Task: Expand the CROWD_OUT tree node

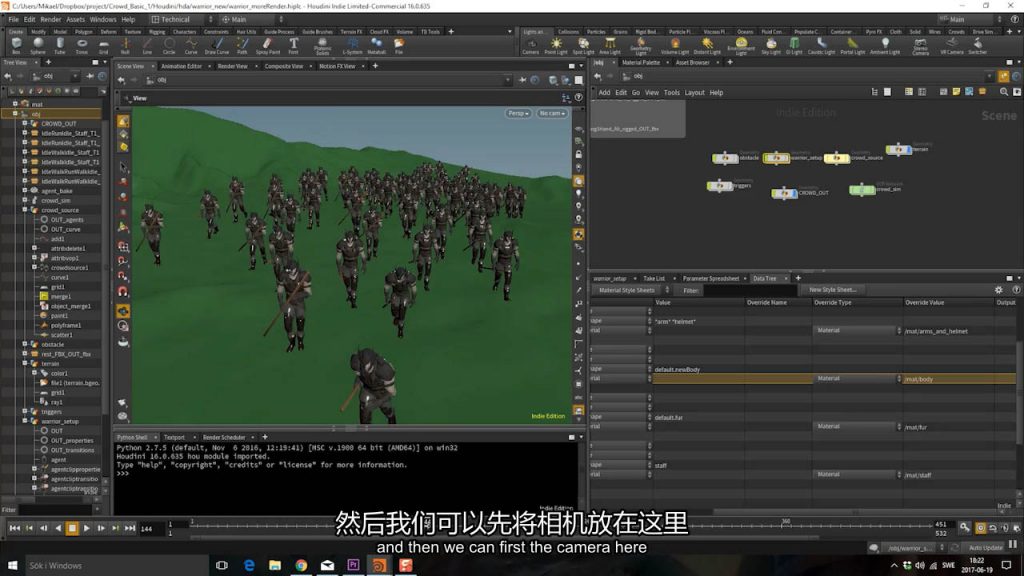Action: coord(25,123)
